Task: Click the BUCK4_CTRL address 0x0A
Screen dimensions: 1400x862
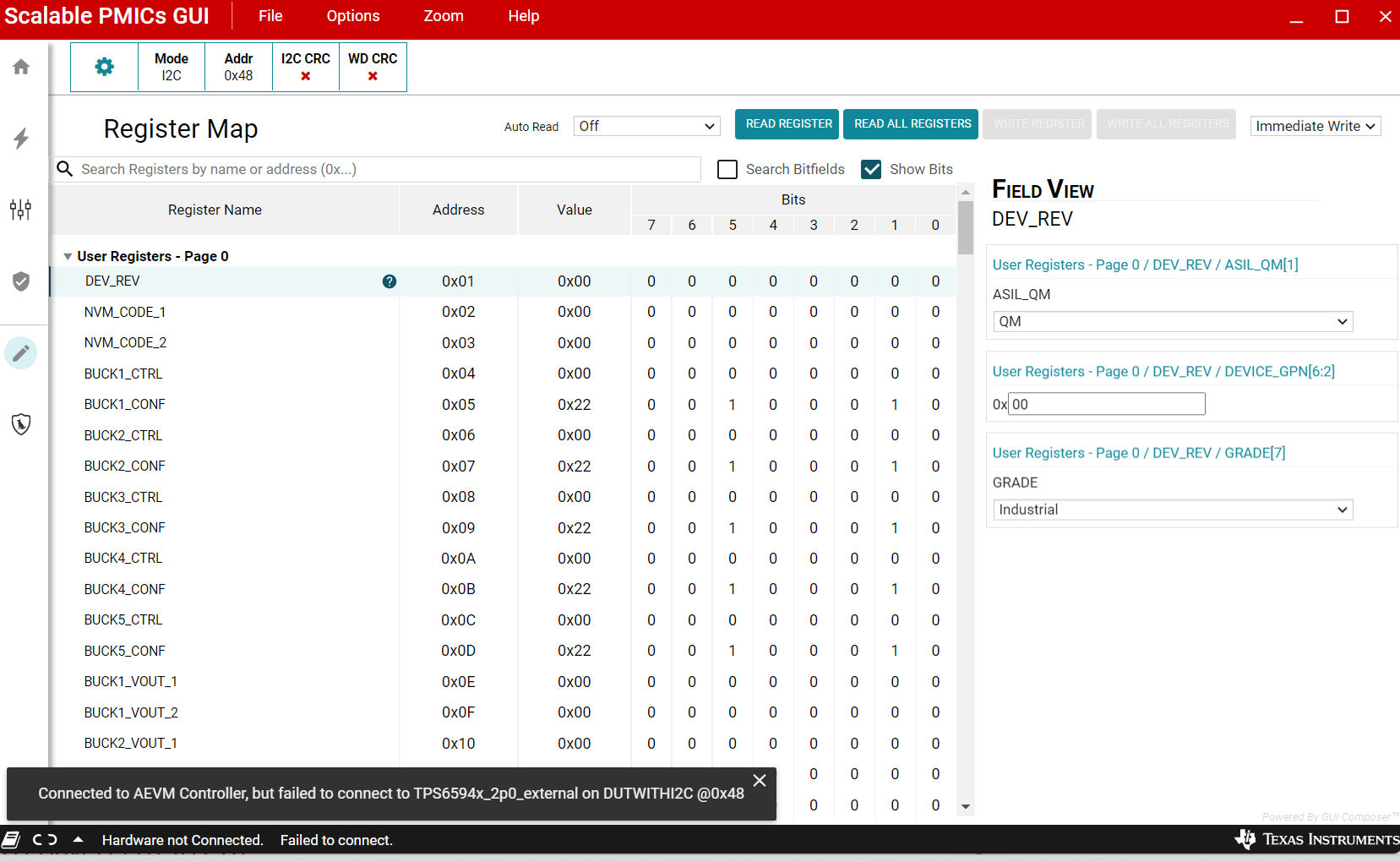Action: point(459,559)
